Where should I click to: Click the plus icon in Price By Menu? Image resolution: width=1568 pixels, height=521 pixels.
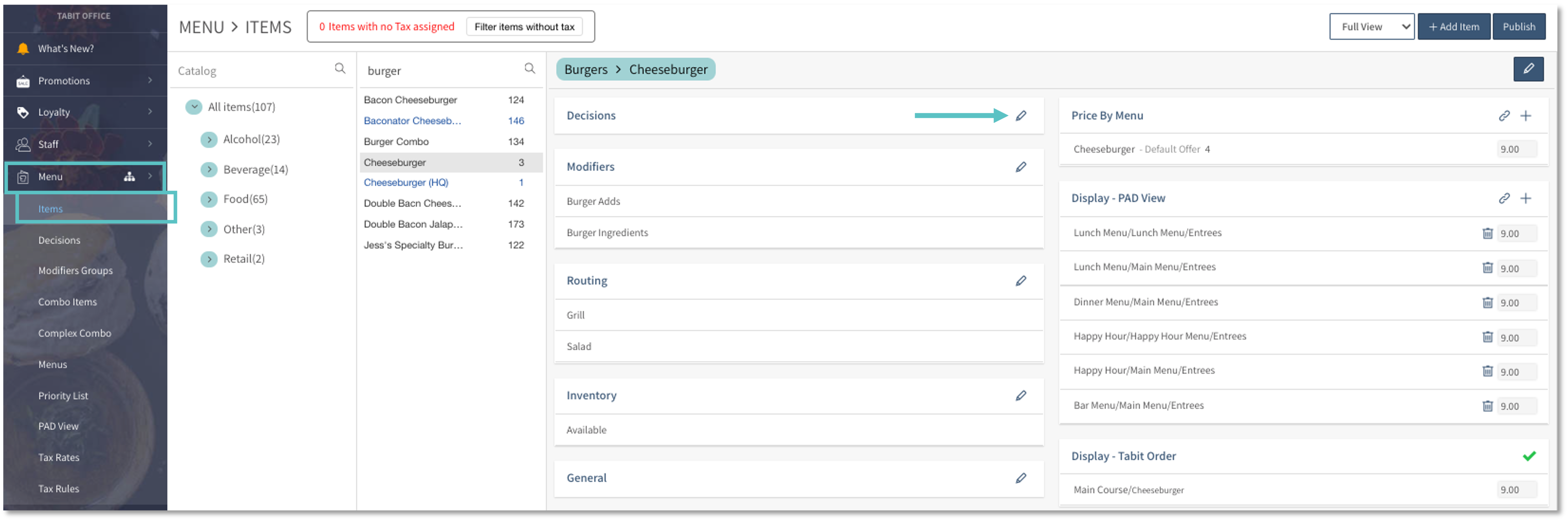pos(1525,116)
